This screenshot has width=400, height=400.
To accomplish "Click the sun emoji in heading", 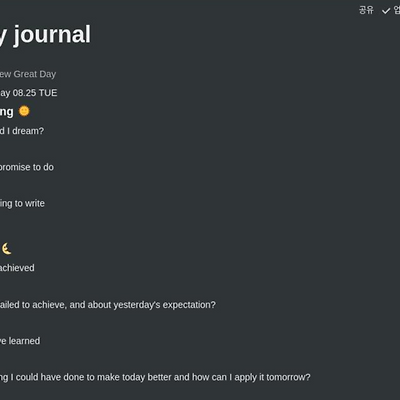I will click(24, 111).
